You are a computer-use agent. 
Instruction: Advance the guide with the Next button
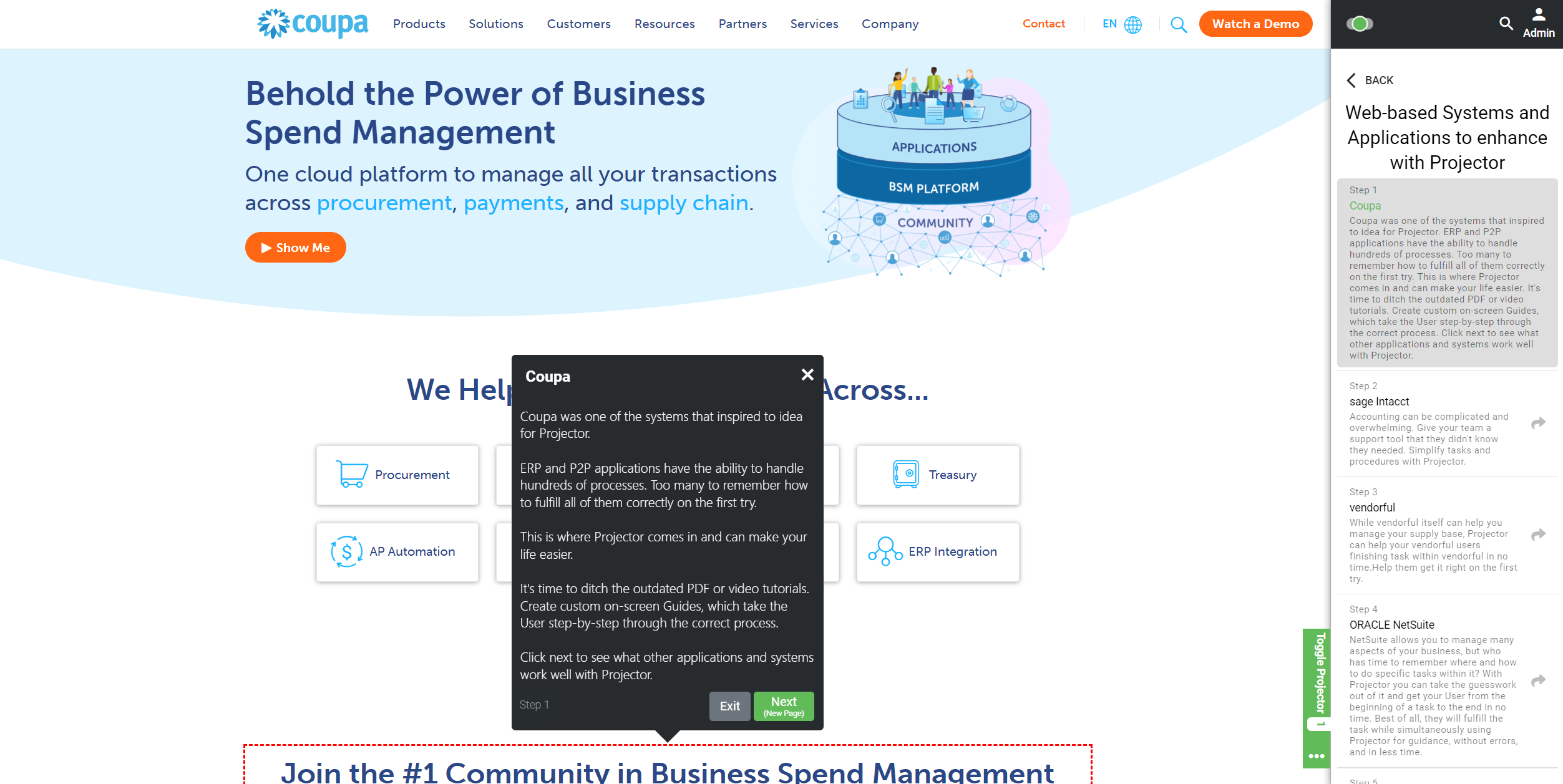(x=784, y=705)
